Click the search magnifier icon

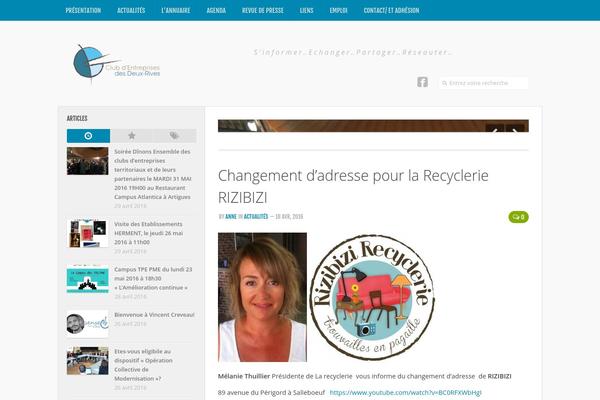pos(444,83)
